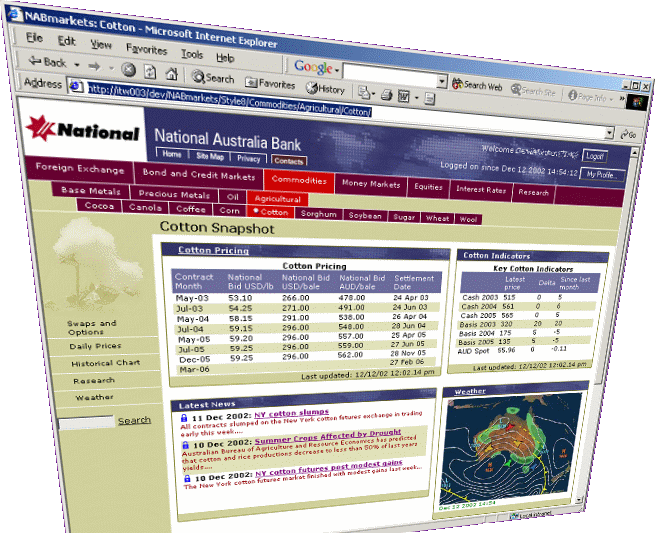The image size is (655, 533).
Task: Expand the address bar dropdown arrow
Action: point(610,133)
